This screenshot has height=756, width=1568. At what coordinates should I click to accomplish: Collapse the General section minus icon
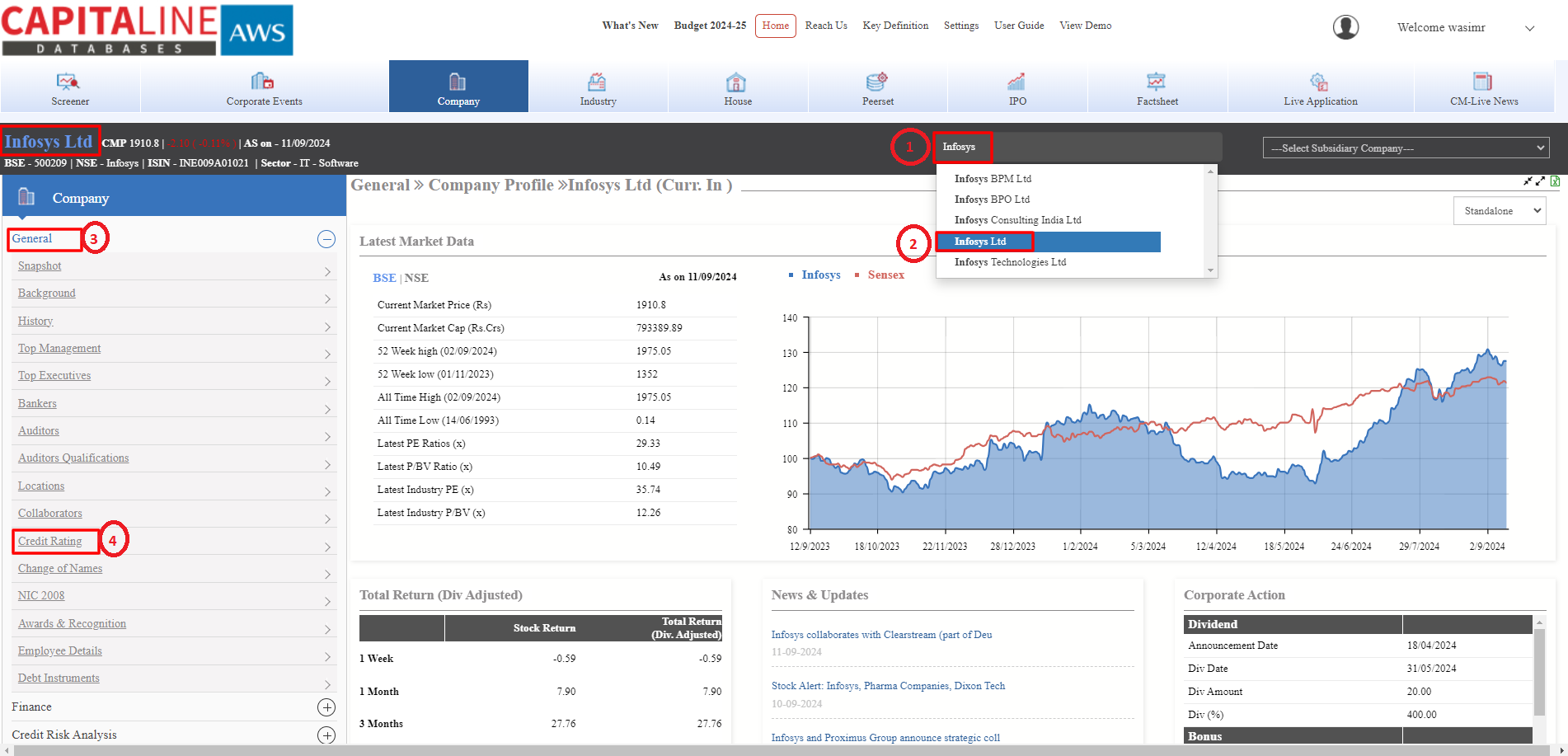point(326,239)
